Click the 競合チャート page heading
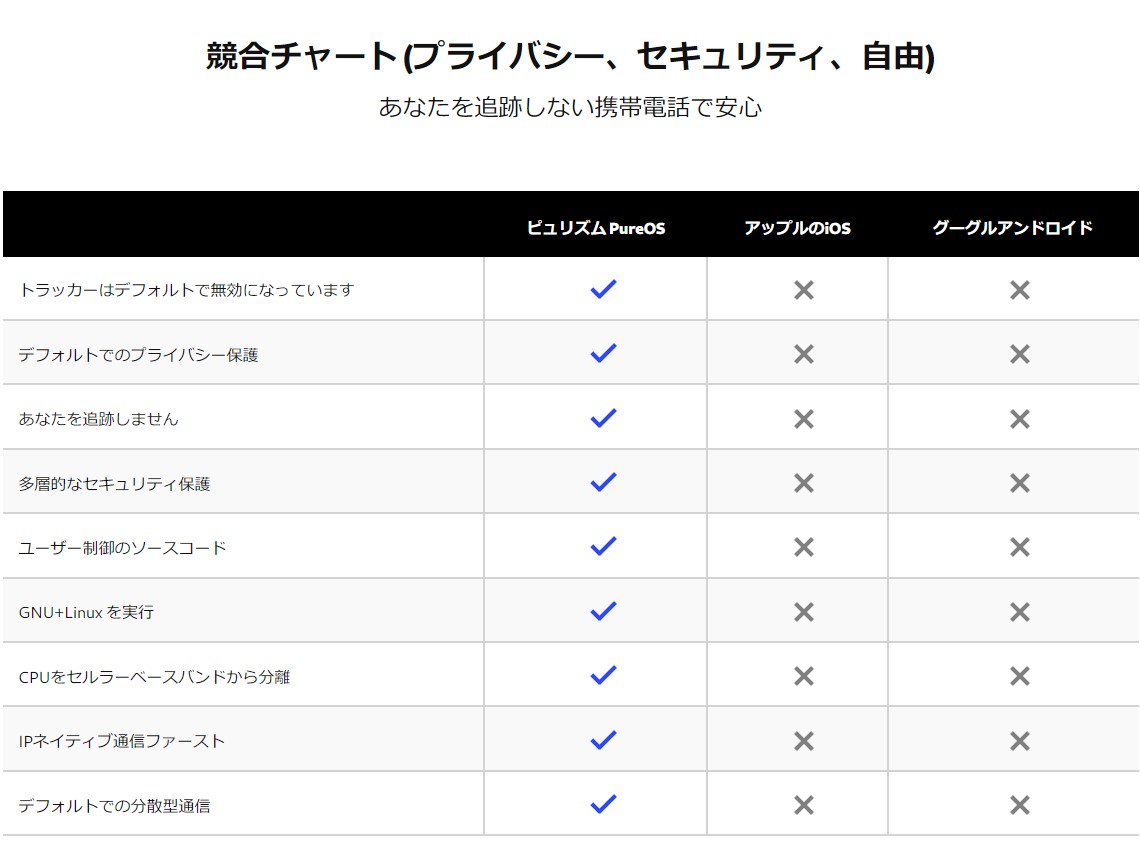 tap(570, 56)
